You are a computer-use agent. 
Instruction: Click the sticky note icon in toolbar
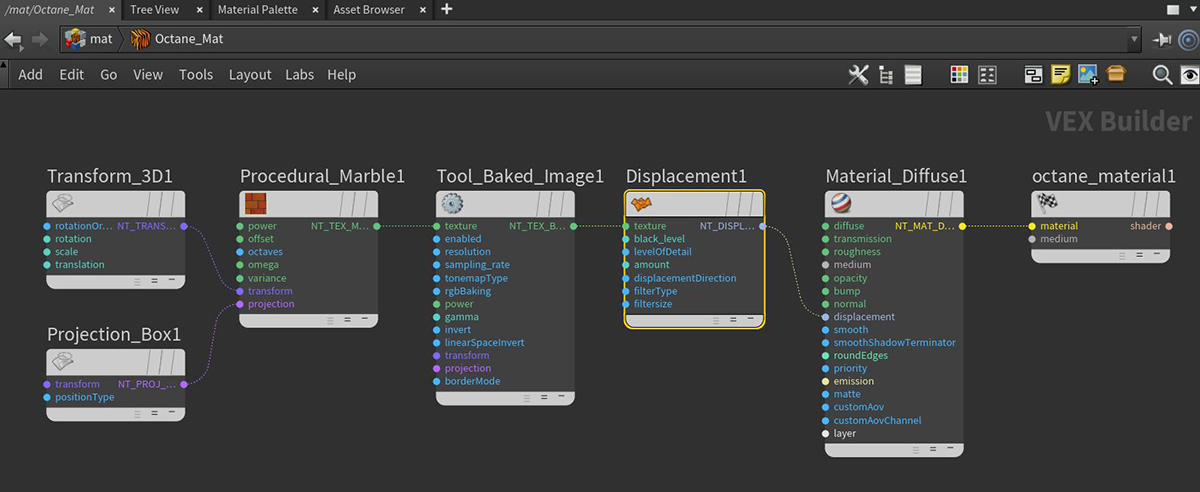pos(1061,75)
